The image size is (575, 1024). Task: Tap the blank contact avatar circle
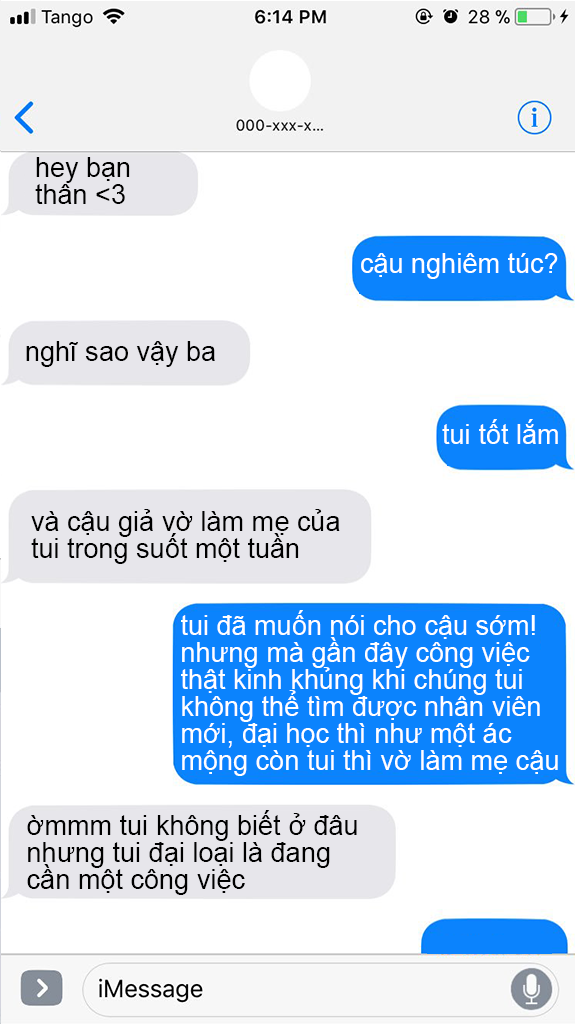[280, 81]
